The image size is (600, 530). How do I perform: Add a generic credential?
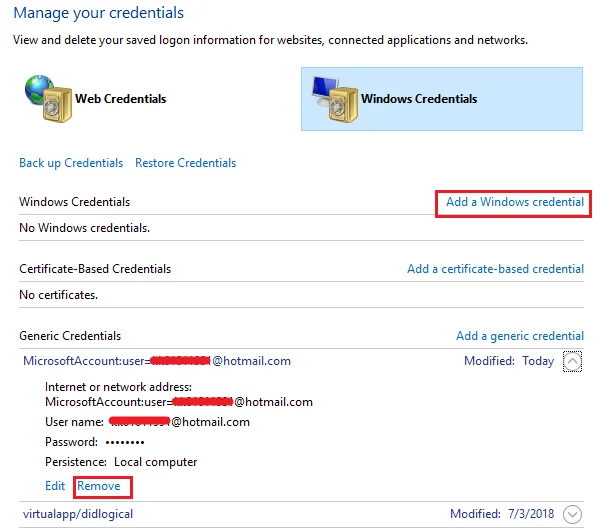pos(520,336)
